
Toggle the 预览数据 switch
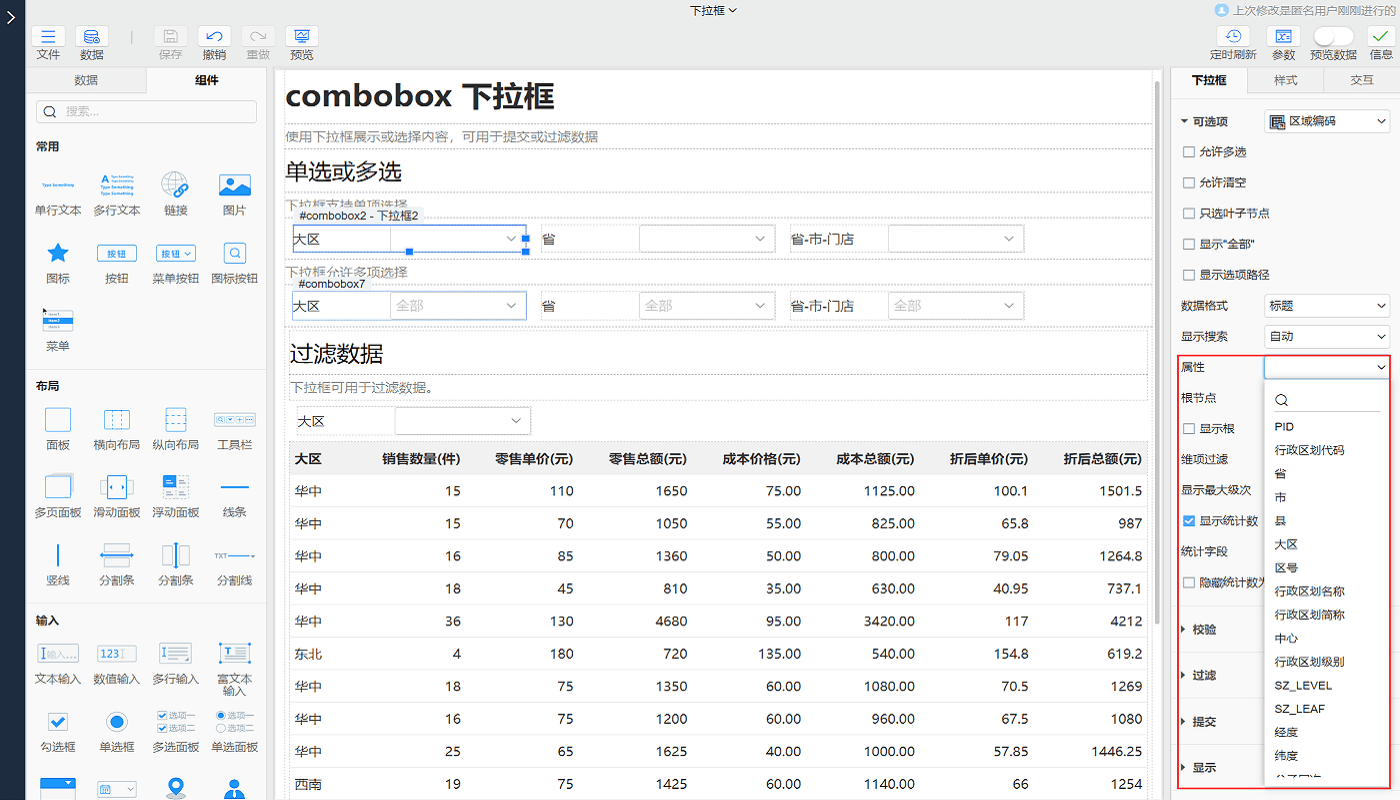click(x=1333, y=37)
